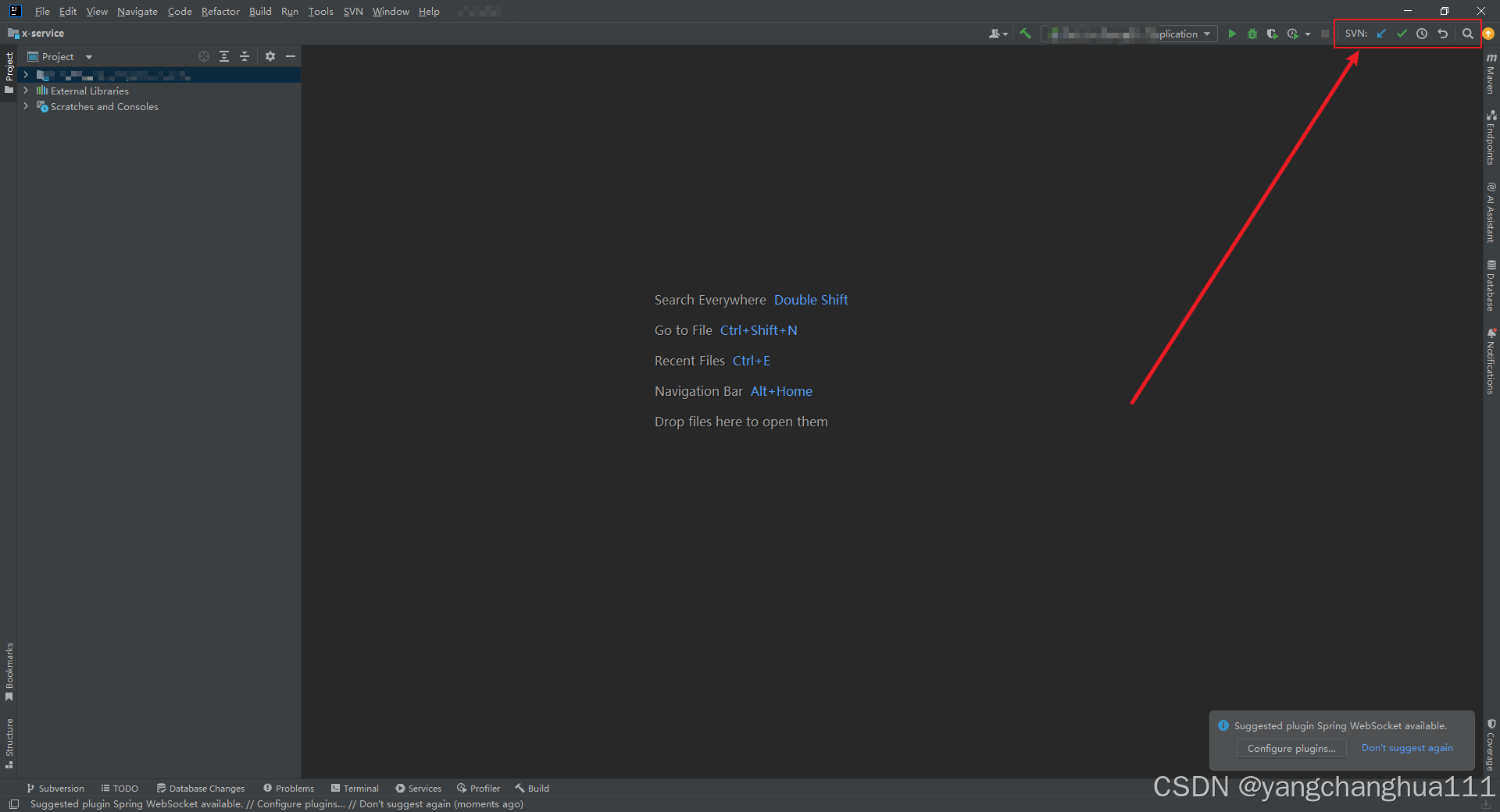
Task: Open the Help menu
Action: [x=429, y=11]
